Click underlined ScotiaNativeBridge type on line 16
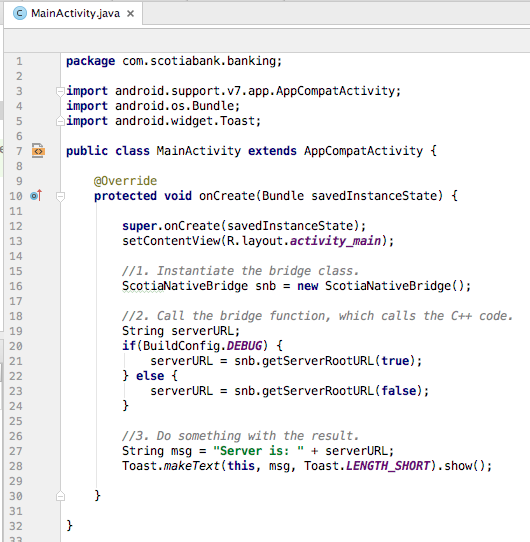530x542 pixels. pos(185,286)
